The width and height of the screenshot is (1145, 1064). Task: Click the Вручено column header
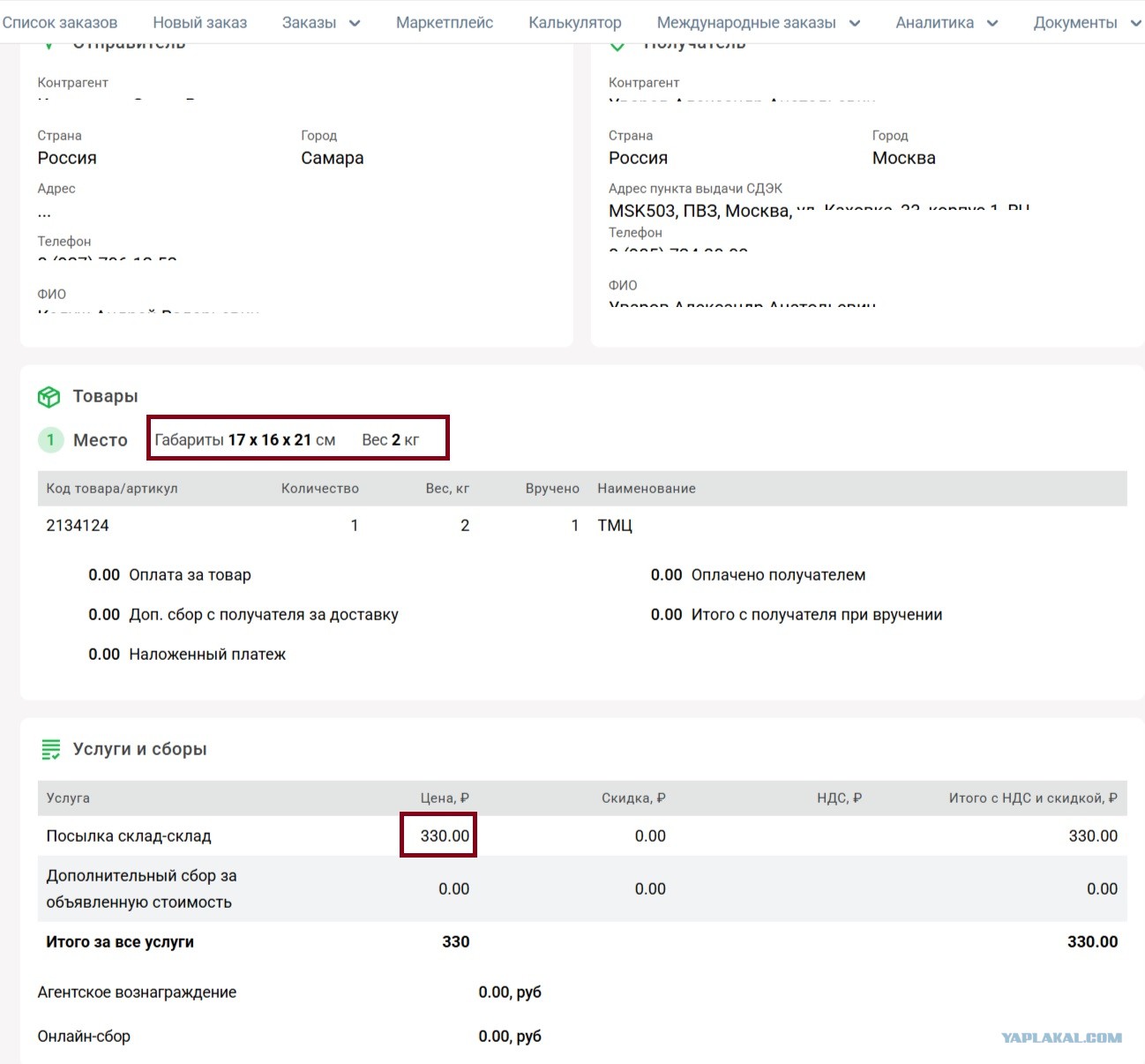552,489
